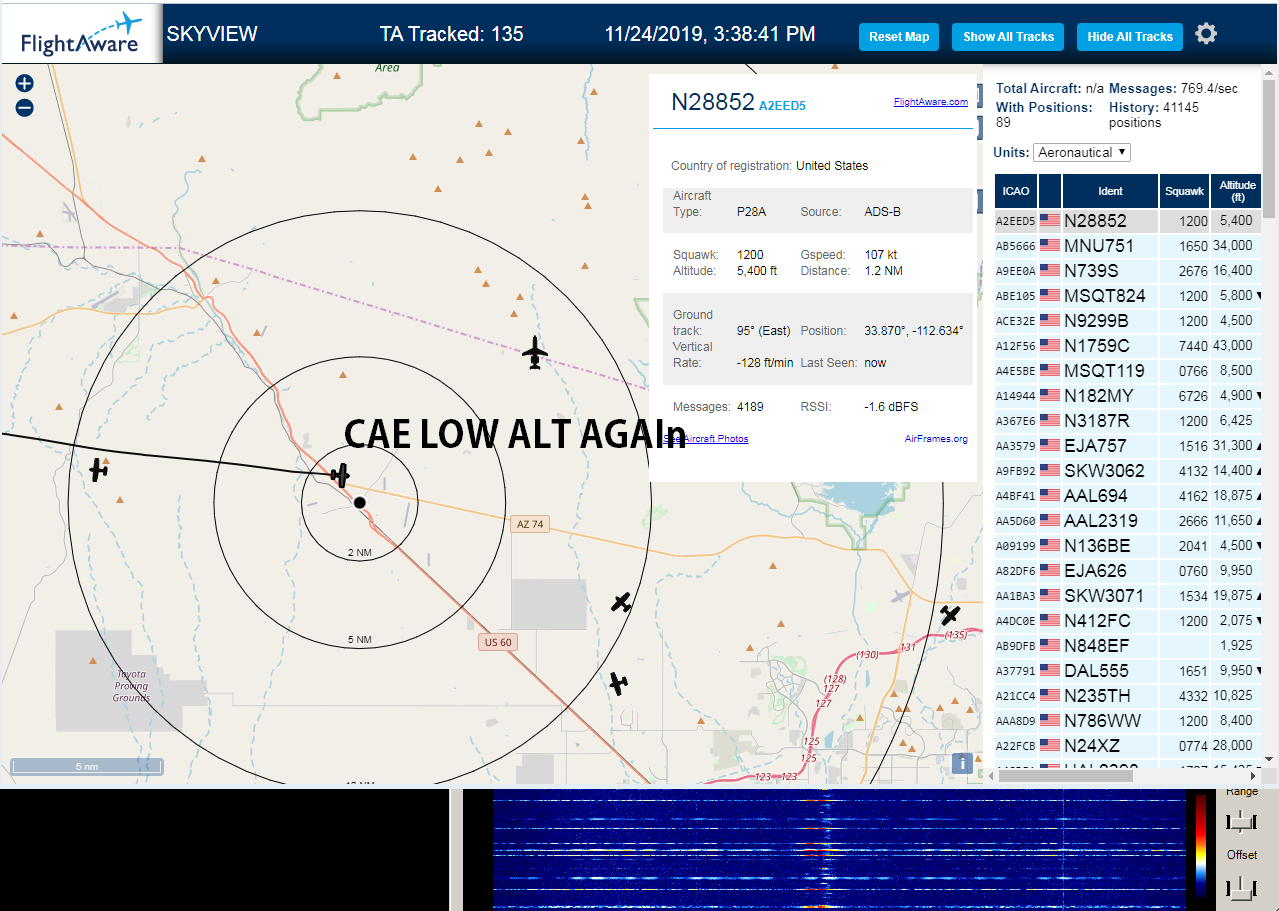Select the highlighted aircraft icon at track end

coord(341,475)
